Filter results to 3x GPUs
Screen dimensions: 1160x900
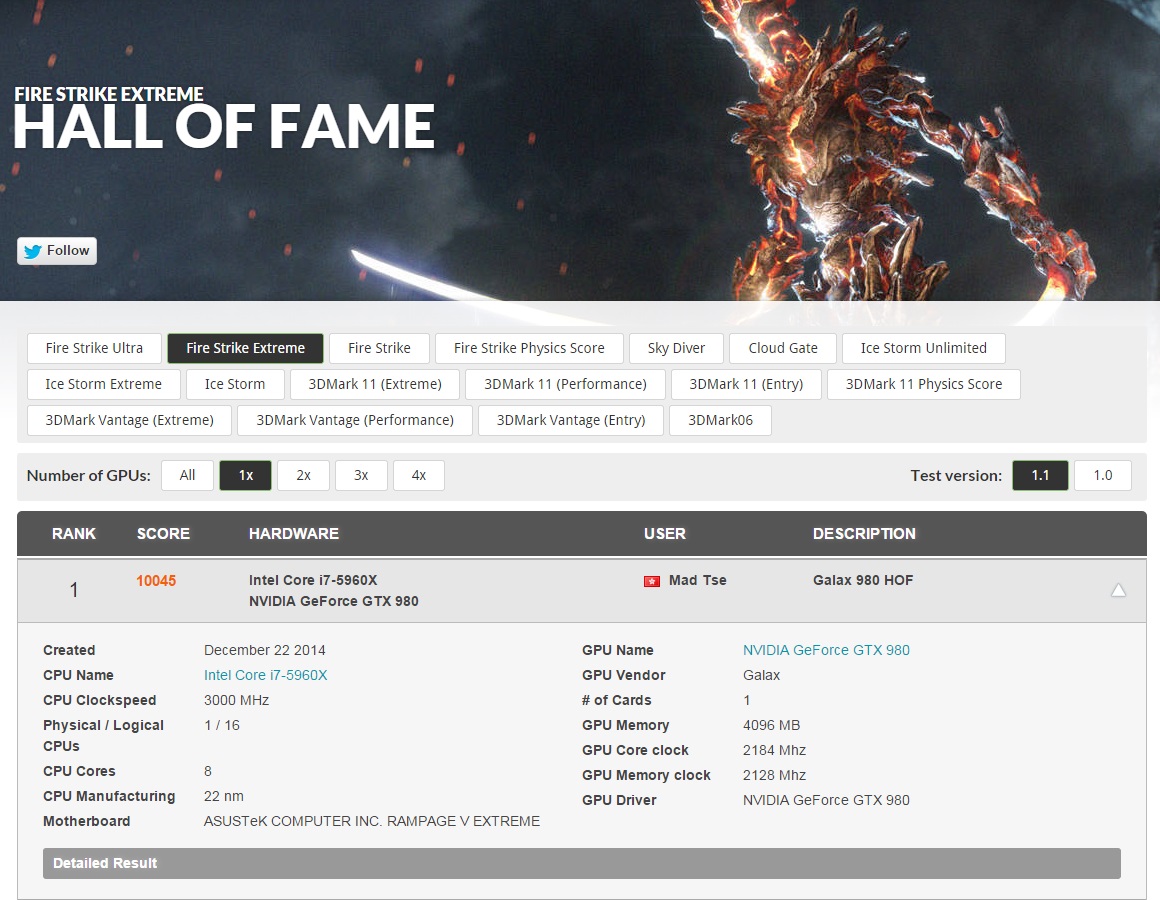pos(361,476)
